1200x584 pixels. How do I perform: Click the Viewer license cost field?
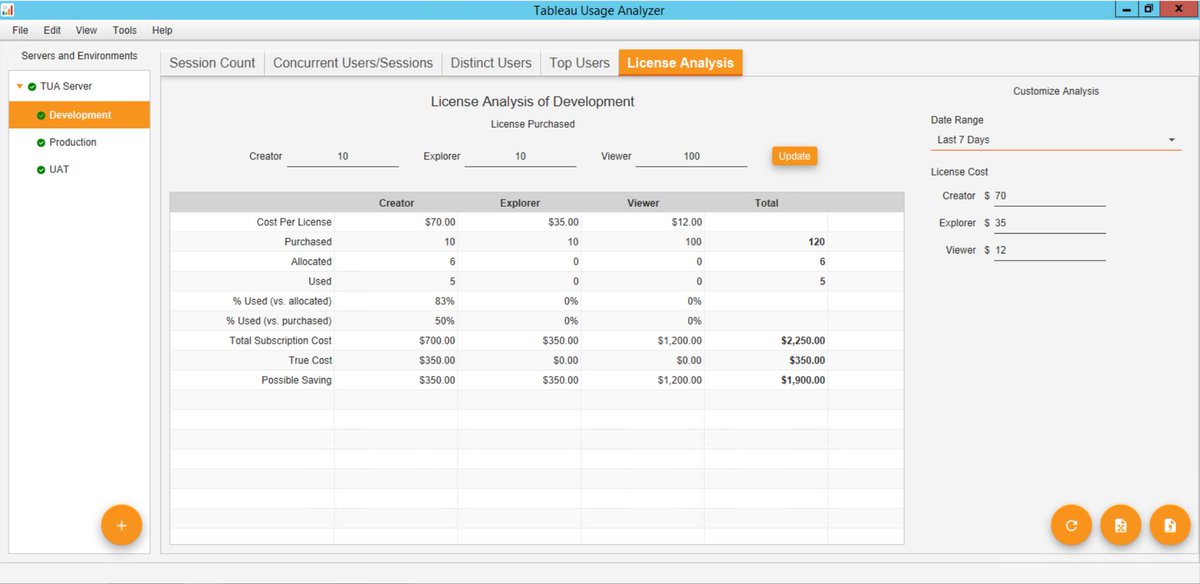pyautogui.click(x=1050, y=250)
